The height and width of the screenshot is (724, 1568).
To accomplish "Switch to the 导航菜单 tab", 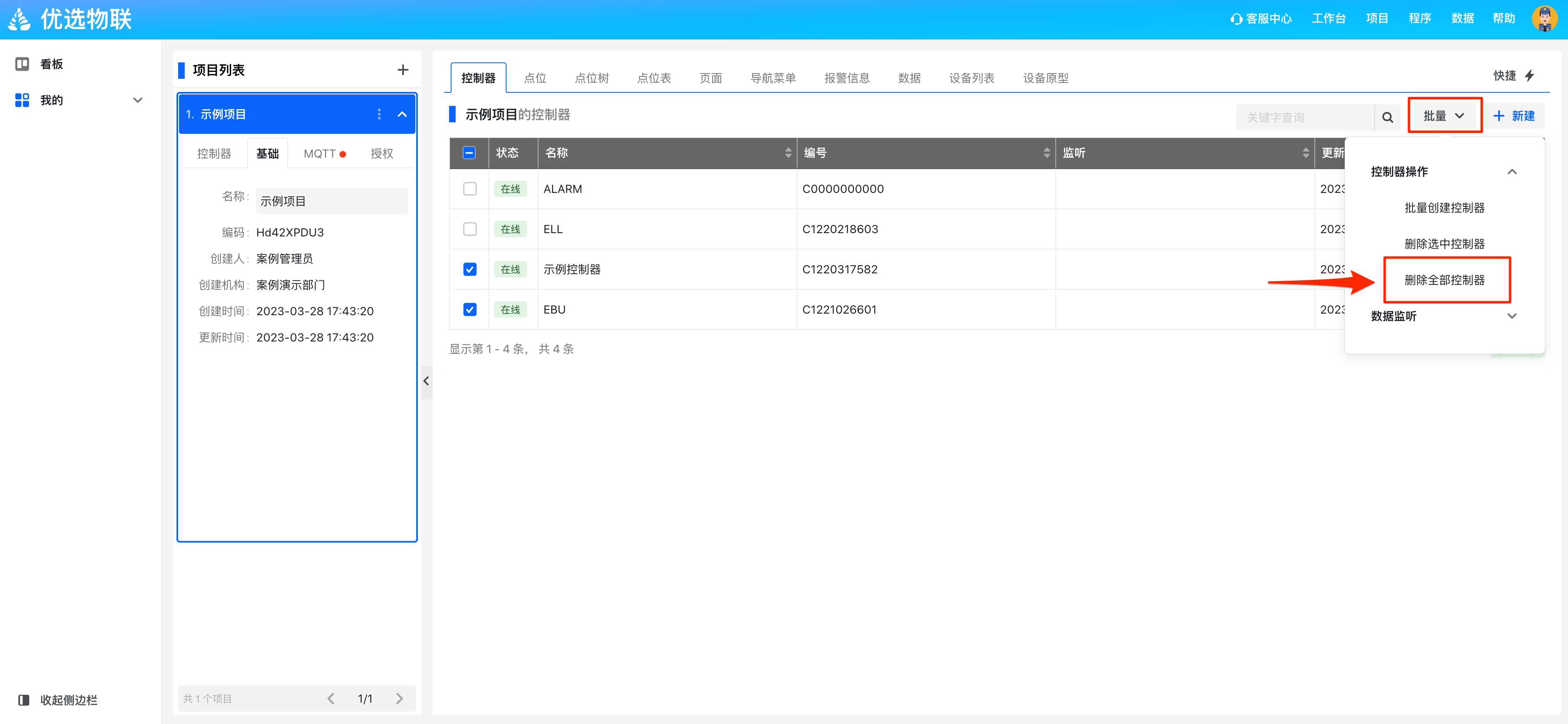I will click(773, 78).
